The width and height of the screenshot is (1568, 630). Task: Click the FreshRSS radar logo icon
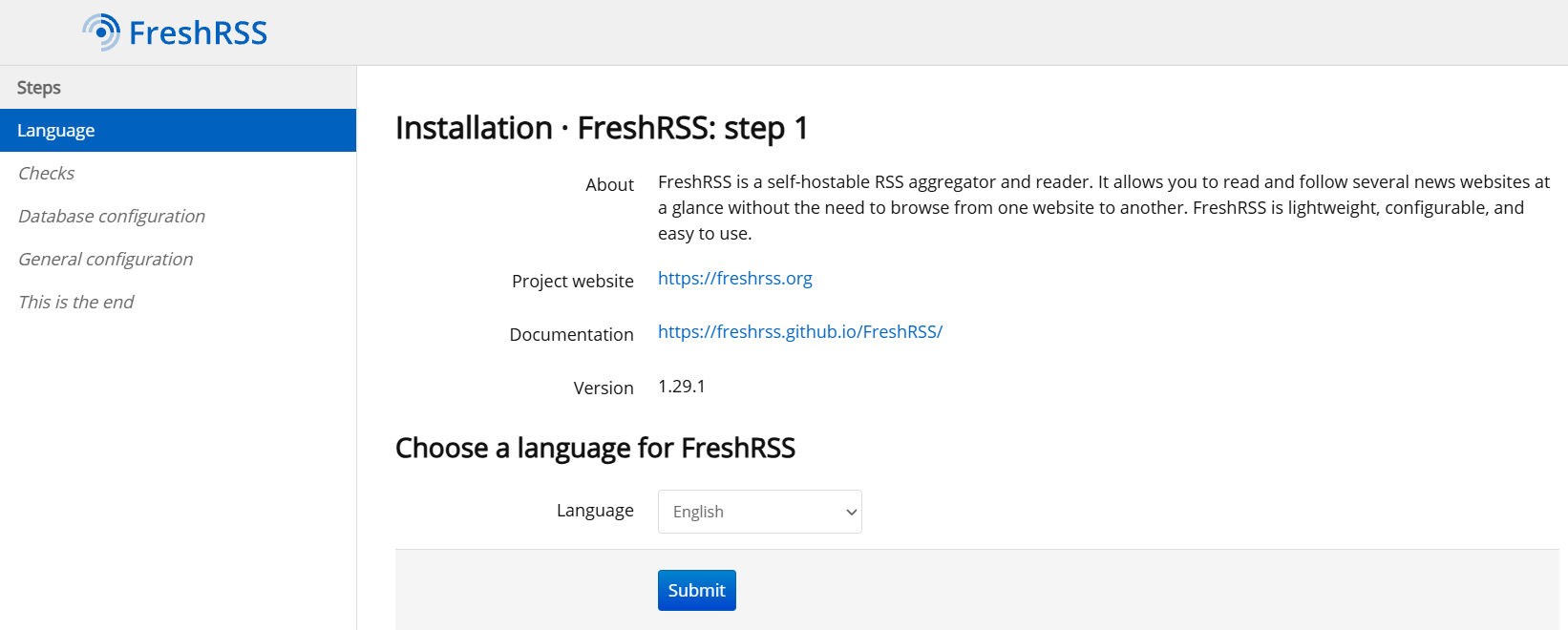(101, 32)
